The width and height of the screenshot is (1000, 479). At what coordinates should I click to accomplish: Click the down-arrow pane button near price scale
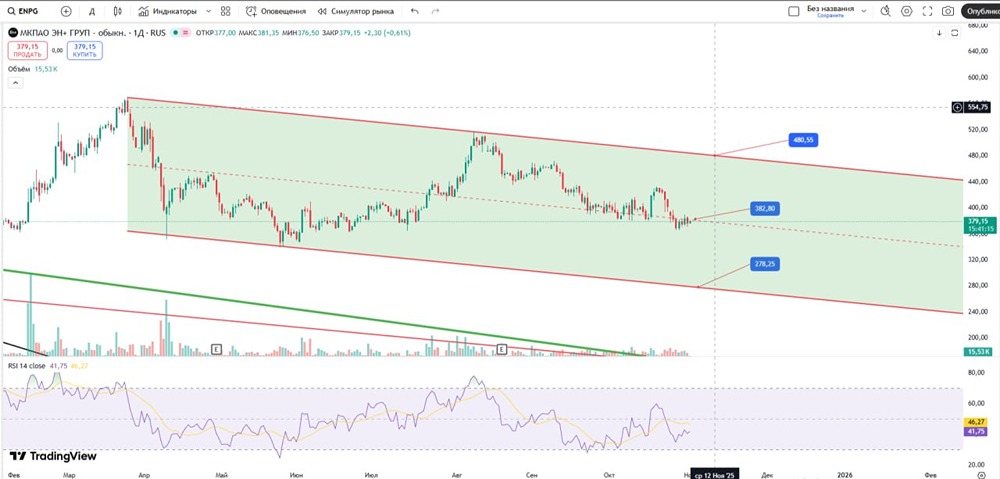pyautogui.click(x=939, y=33)
